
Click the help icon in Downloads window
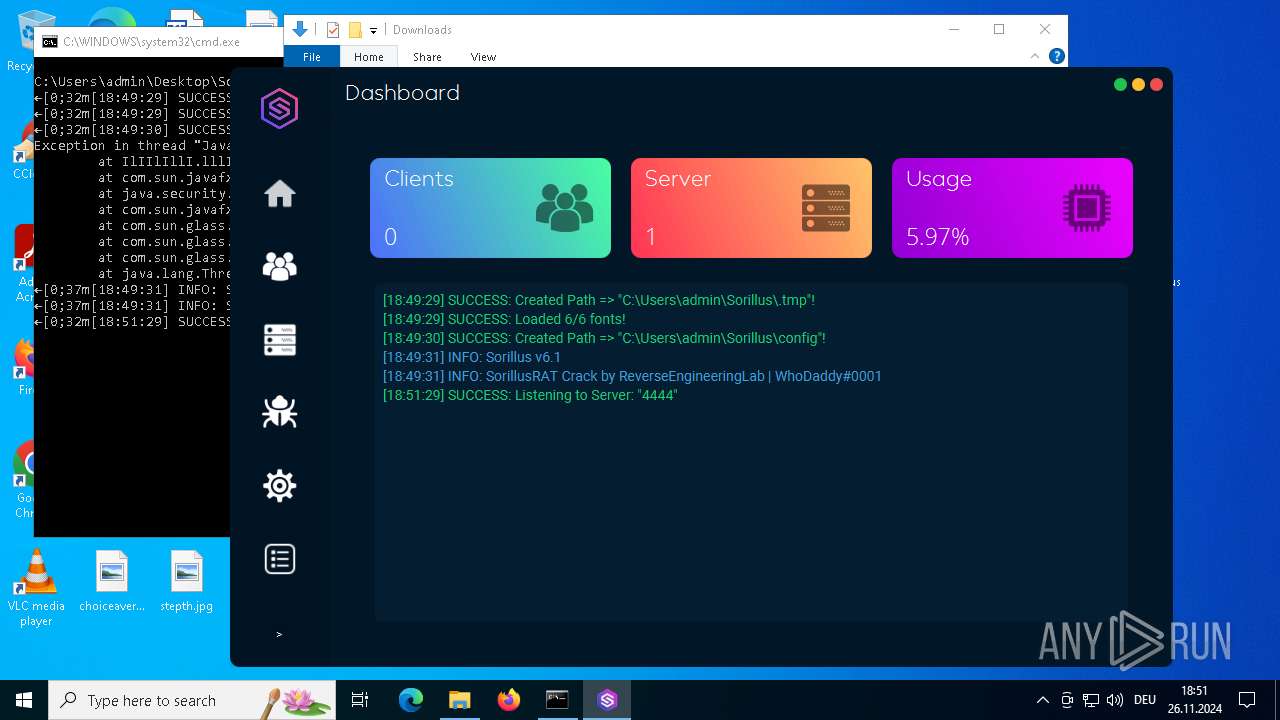click(1056, 57)
